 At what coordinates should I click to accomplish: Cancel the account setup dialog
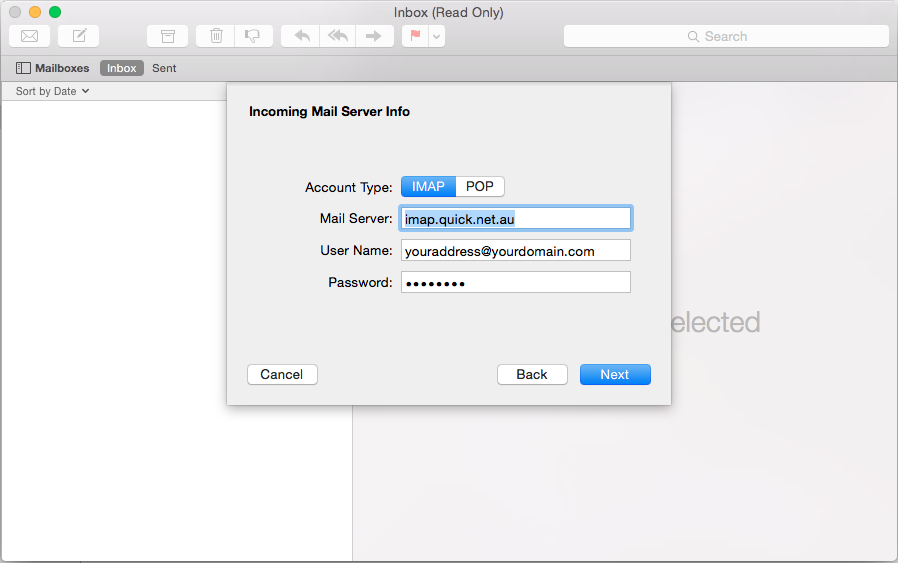(x=282, y=375)
